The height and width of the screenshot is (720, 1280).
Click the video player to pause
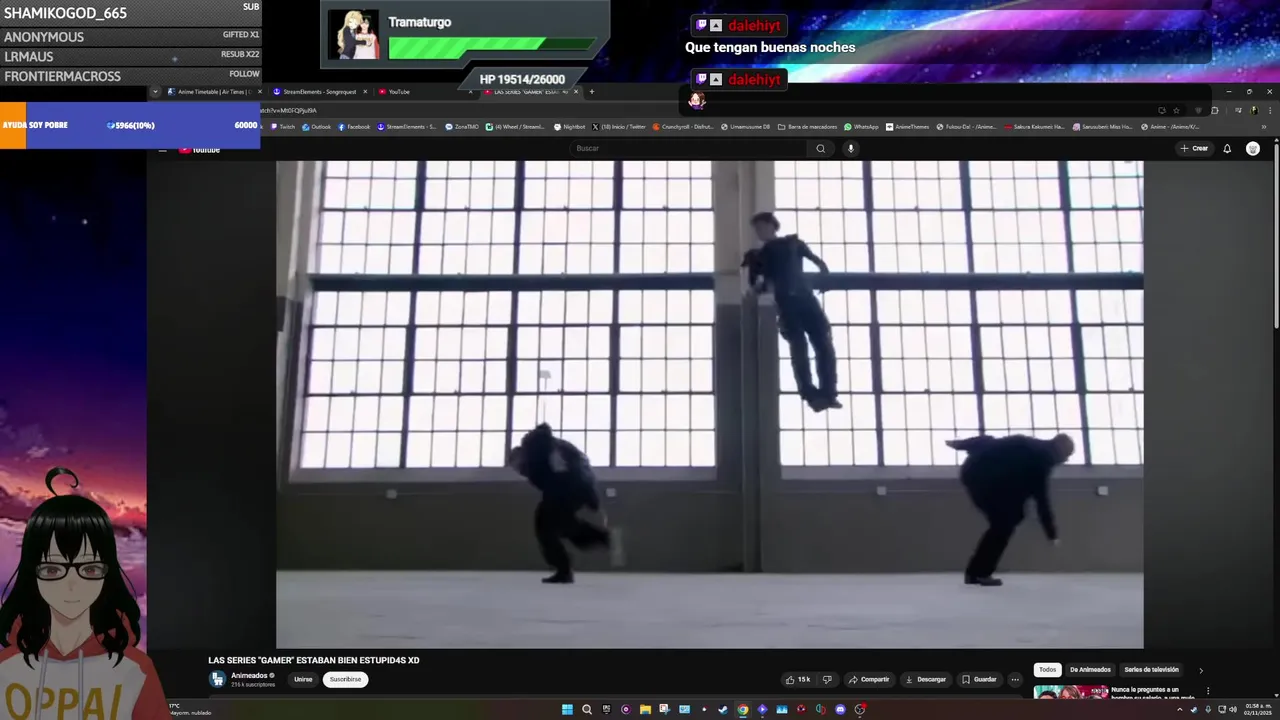tap(710, 405)
